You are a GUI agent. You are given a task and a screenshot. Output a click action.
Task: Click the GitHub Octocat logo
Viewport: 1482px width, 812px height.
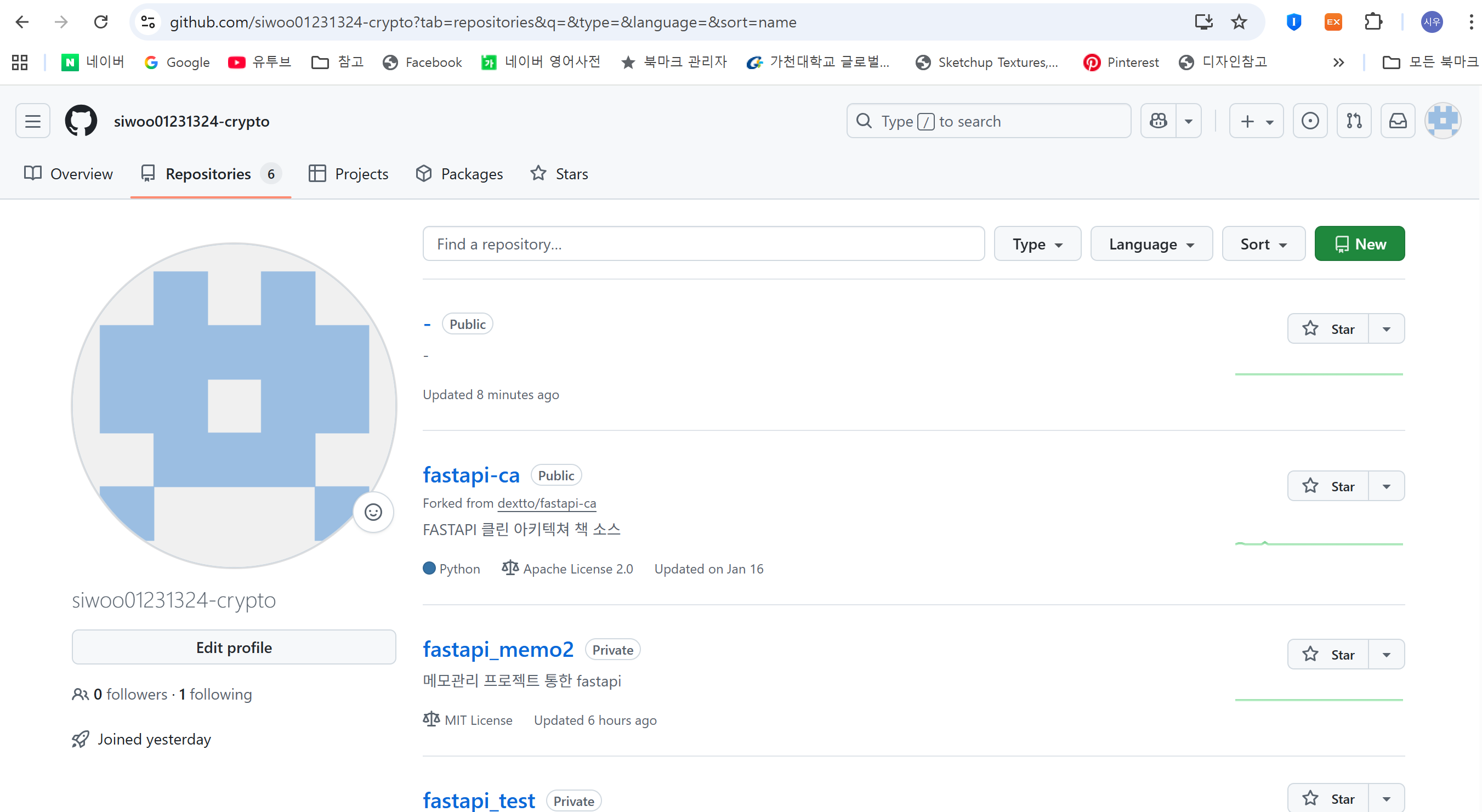coord(81,121)
